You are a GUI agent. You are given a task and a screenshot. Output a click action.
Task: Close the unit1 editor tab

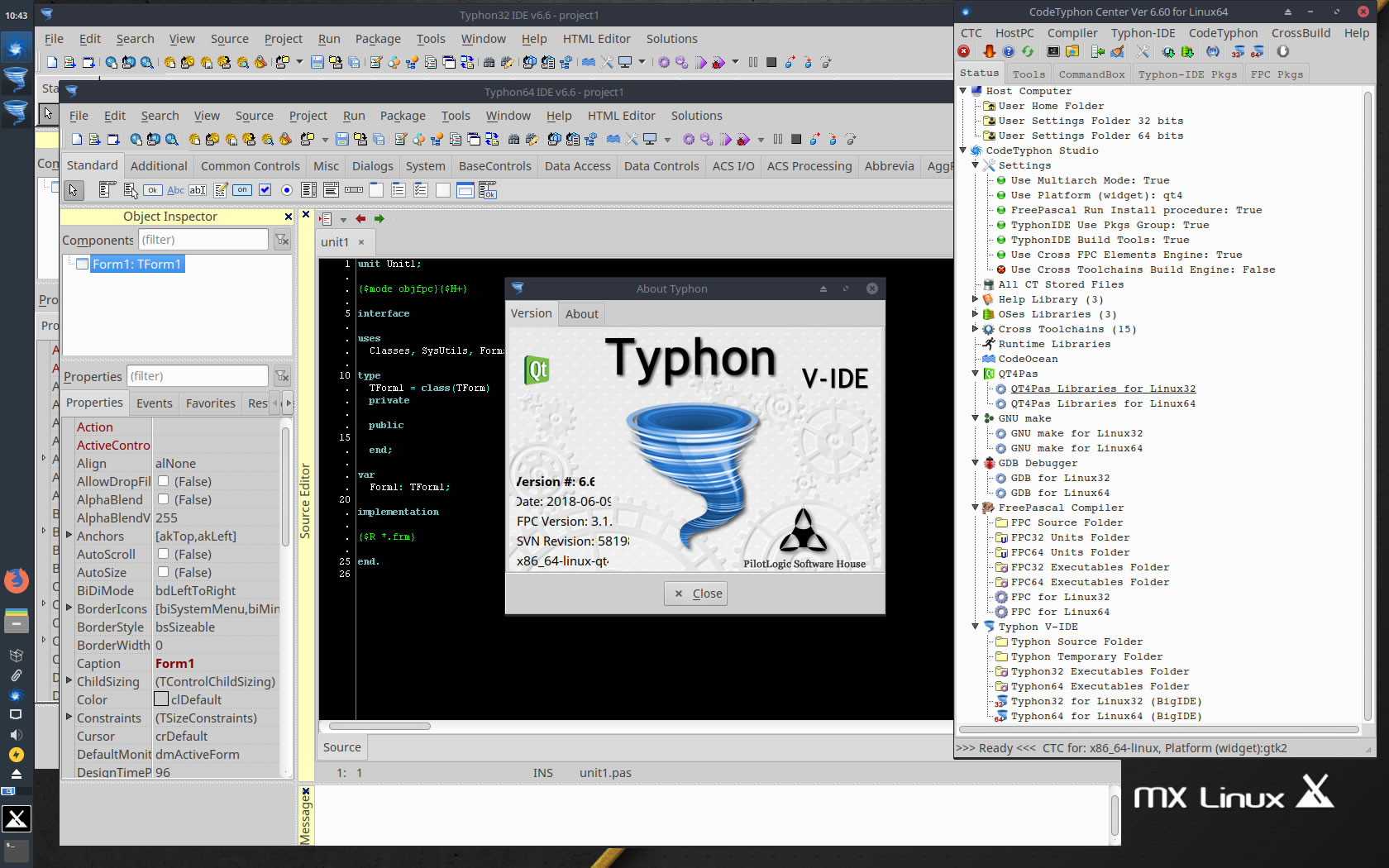[361, 242]
